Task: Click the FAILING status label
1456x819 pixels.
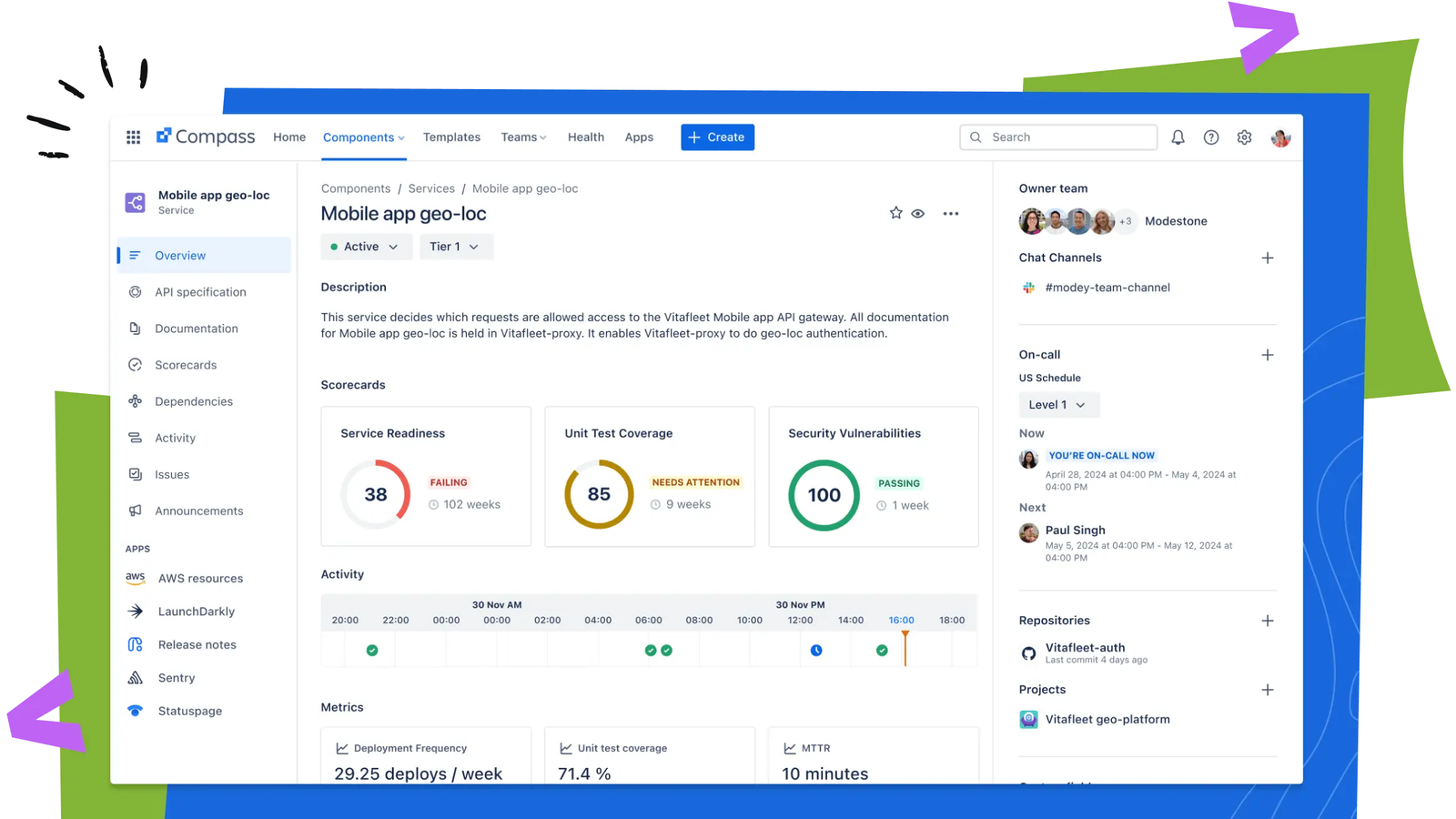Action: click(449, 482)
